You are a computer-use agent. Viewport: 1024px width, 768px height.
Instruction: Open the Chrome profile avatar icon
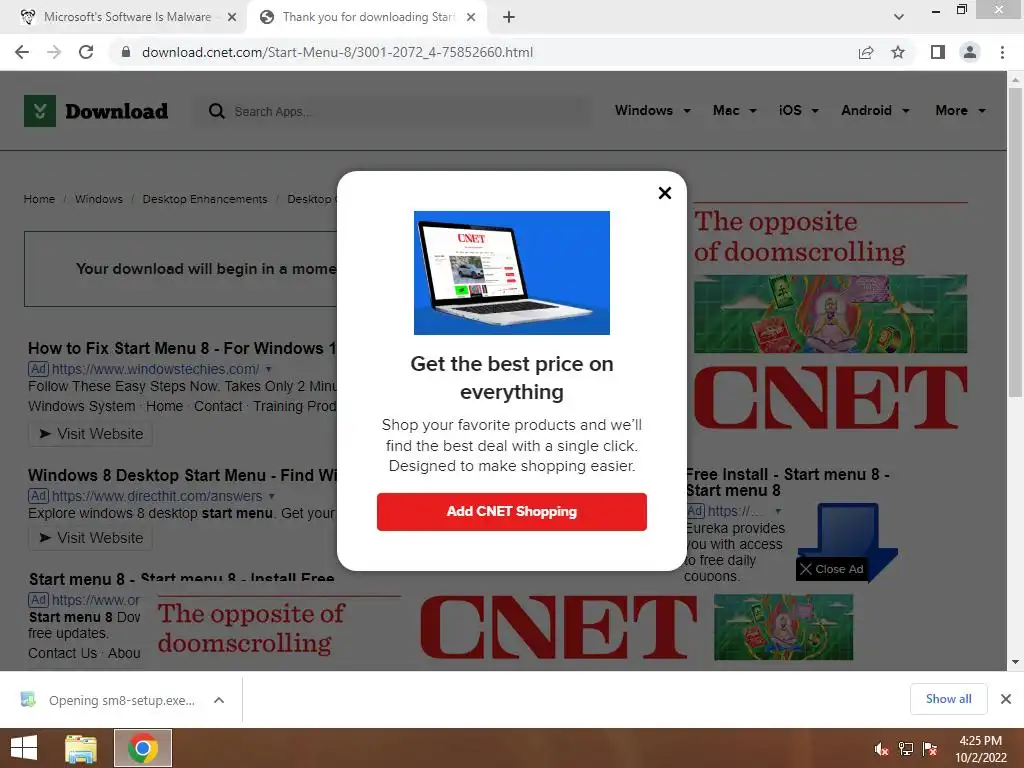pyautogui.click(x=970, y=52)
